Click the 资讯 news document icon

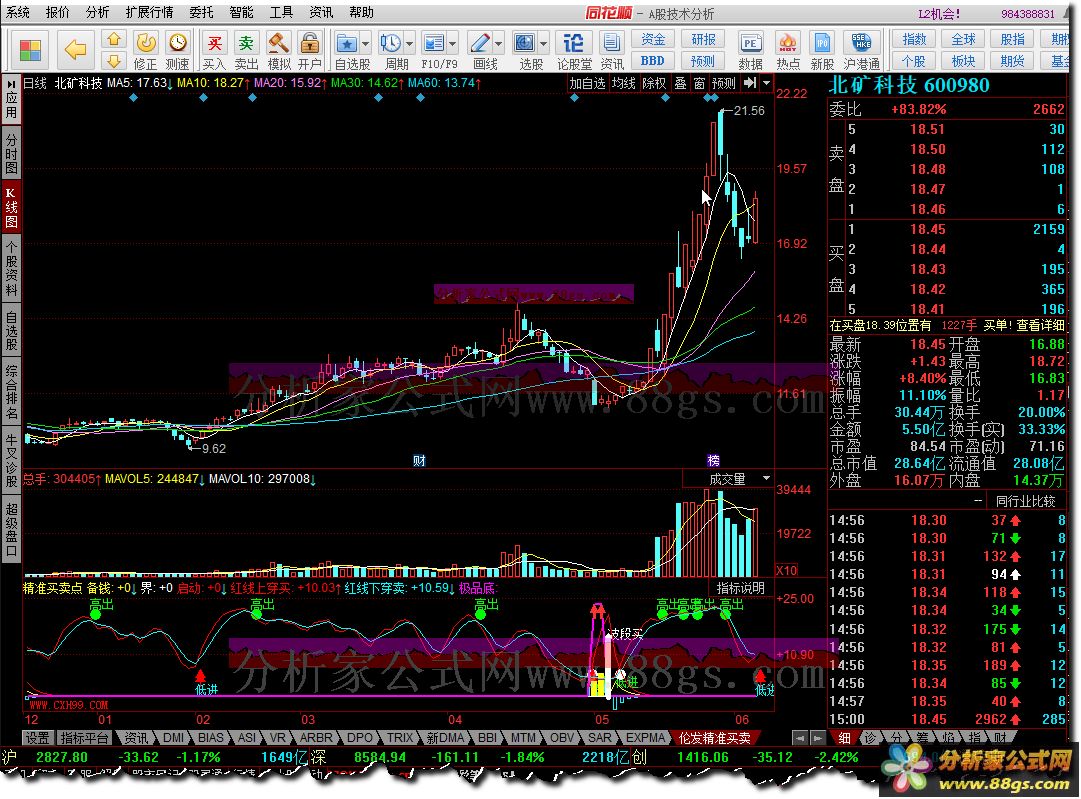click(x=612, y=43)
